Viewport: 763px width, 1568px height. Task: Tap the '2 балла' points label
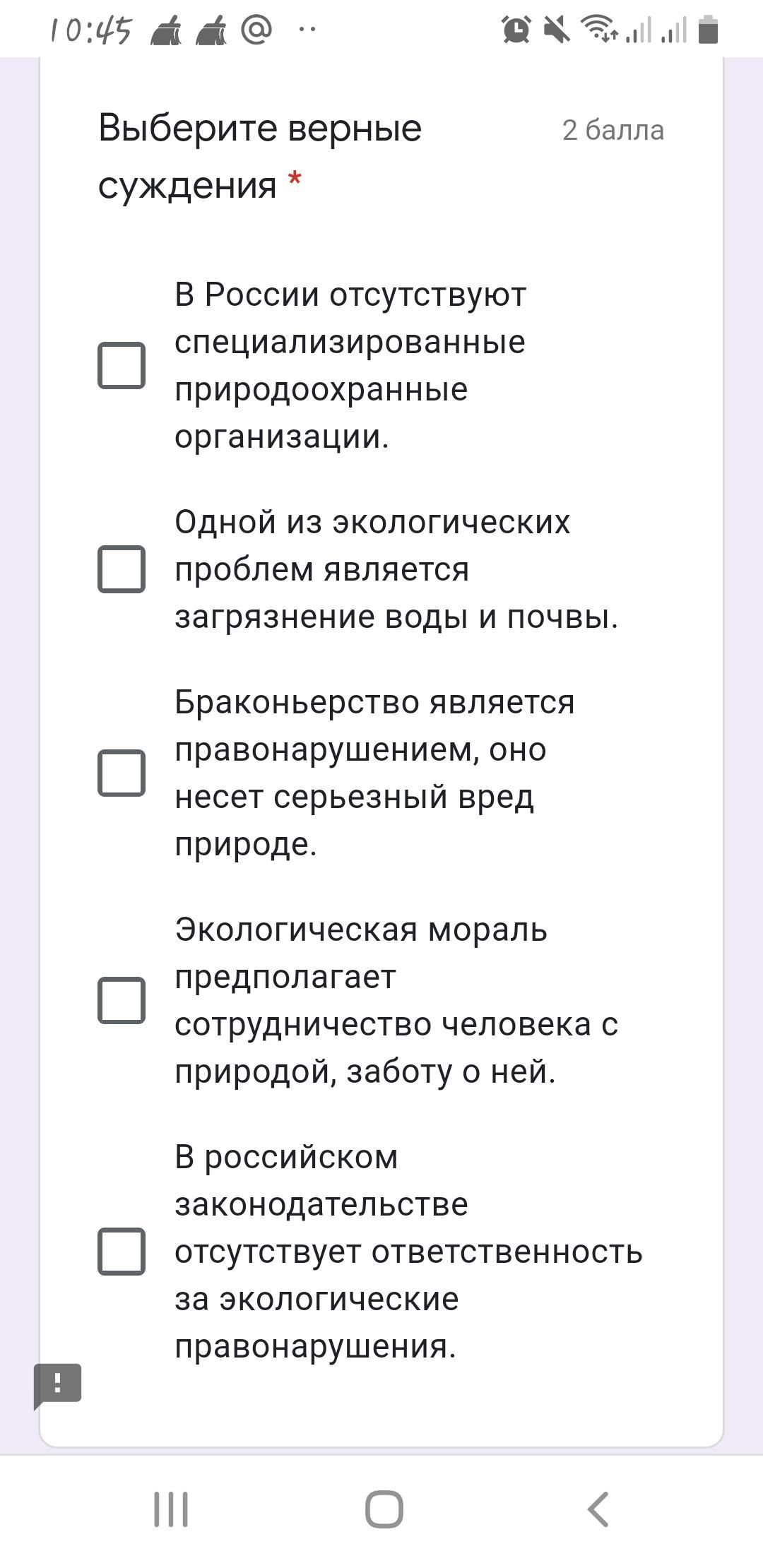[x=613, y=131]
